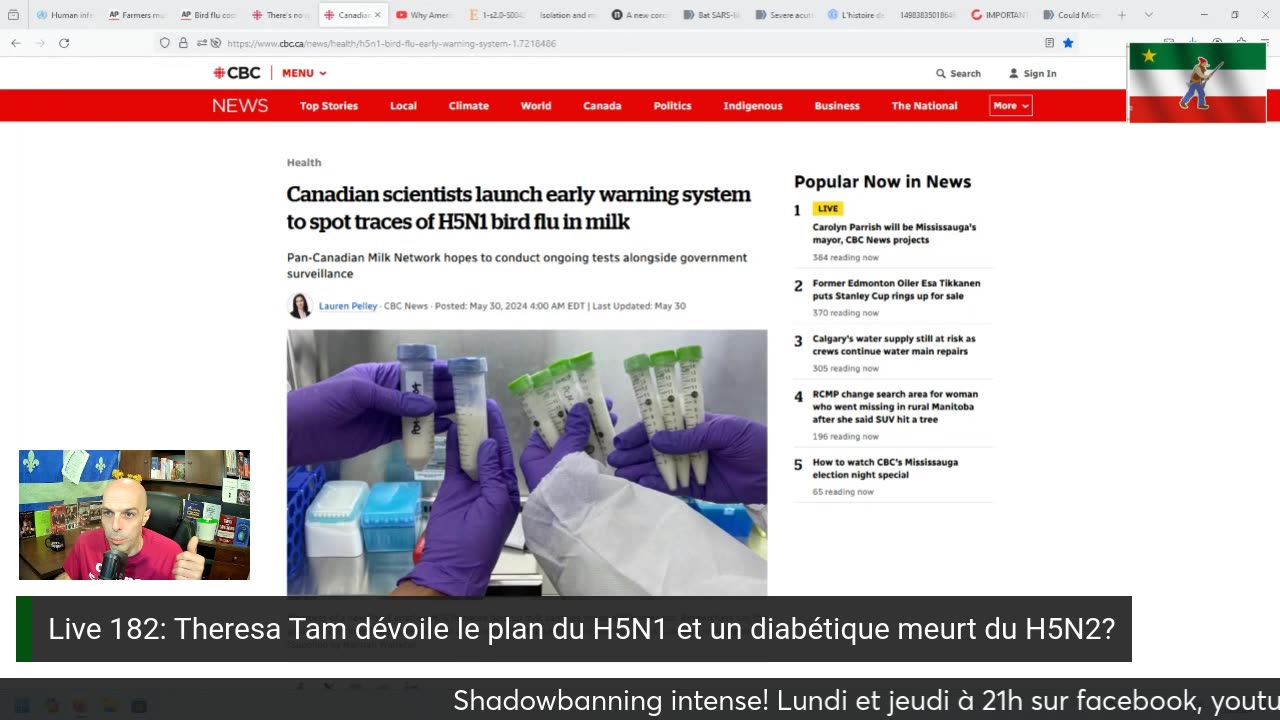1280x720 pixels.
Task: Open Local in news nav
Action: coord(403,105)
